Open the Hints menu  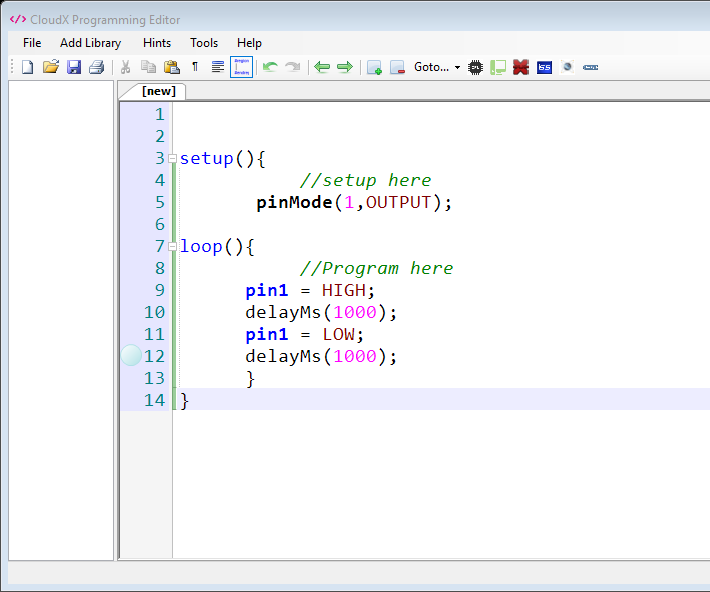tap(157, 43)
